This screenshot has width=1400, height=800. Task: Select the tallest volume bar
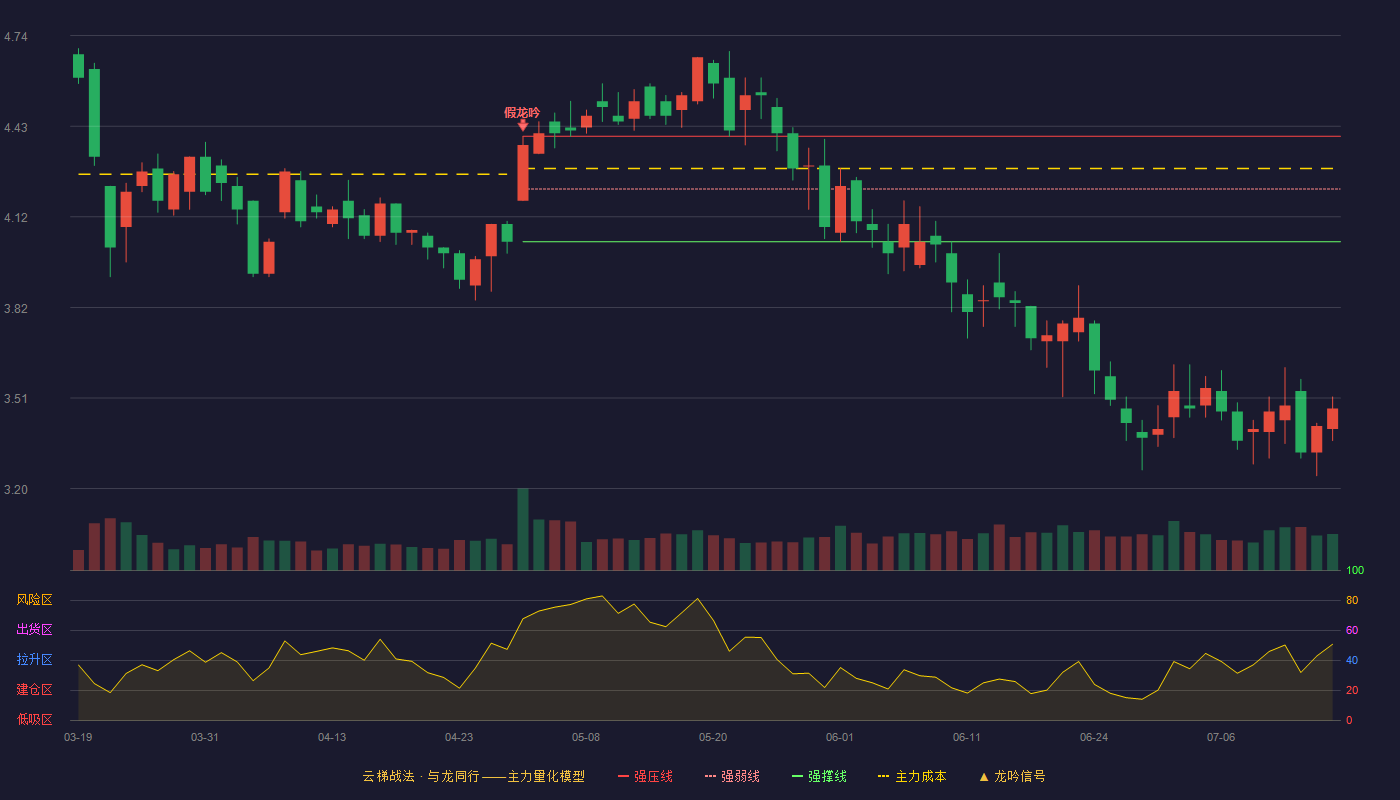click(522, 529)
